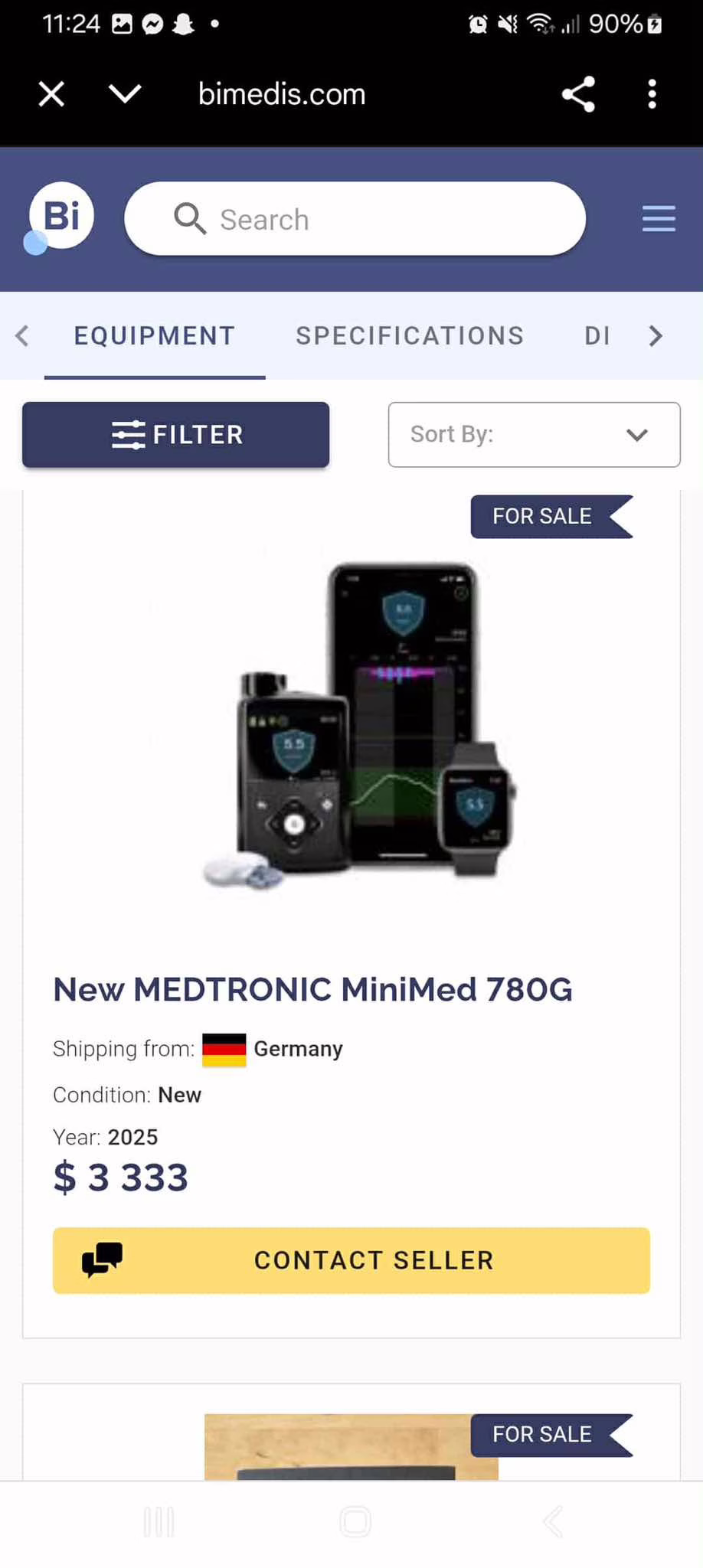Switch to the SPECIFICATIONS tab
Screen dimensions: 703x1568
(410, 335)
